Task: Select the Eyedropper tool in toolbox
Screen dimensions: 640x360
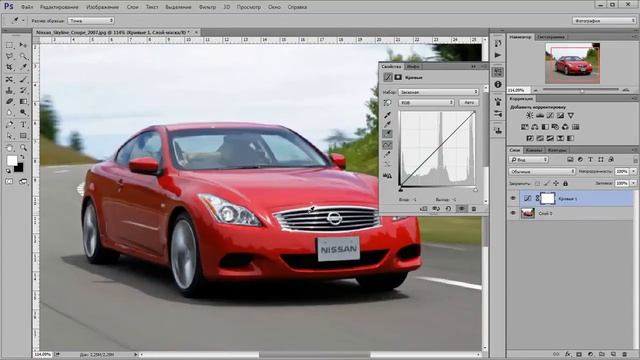Action: (x=23, y=67)
